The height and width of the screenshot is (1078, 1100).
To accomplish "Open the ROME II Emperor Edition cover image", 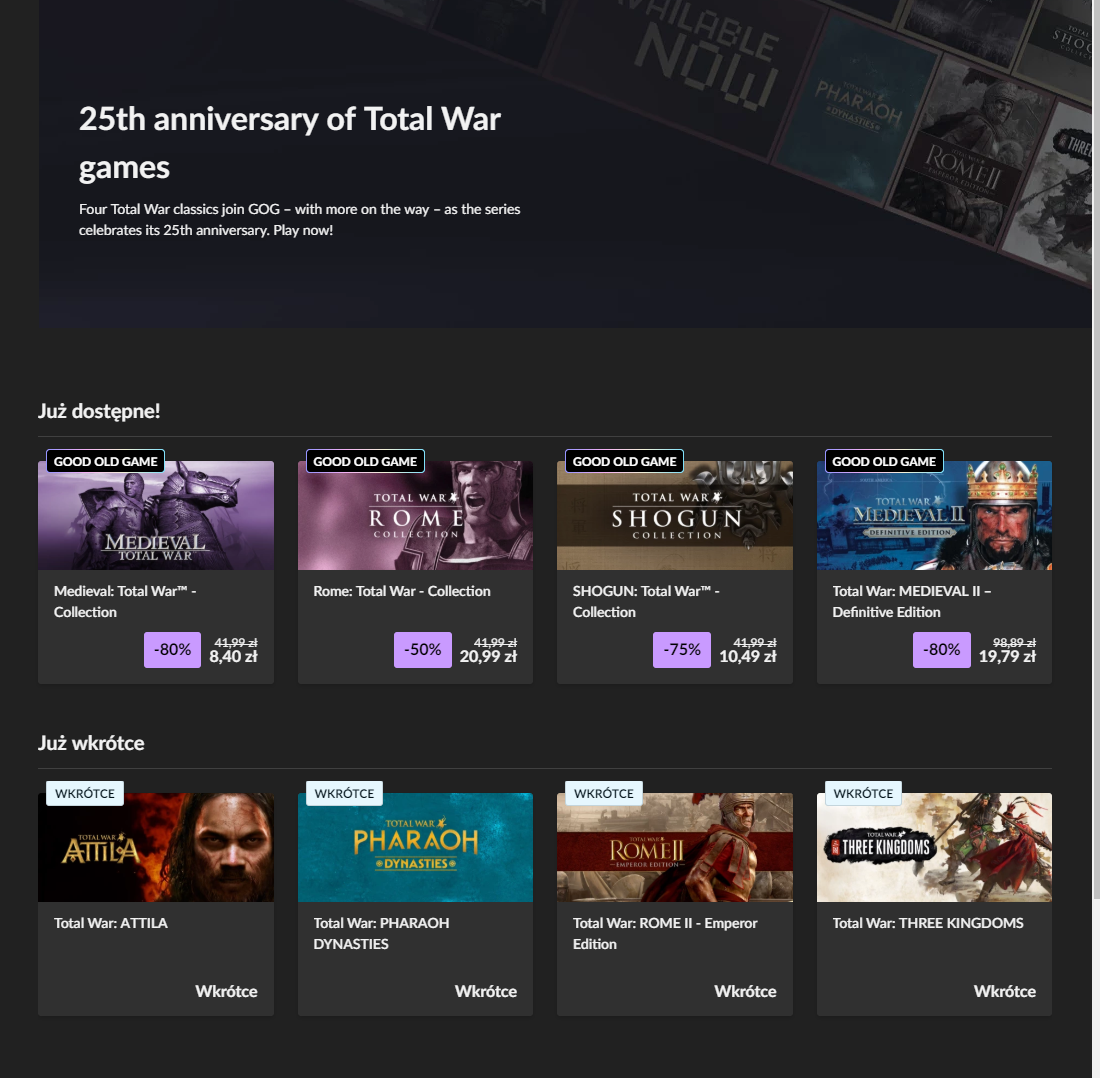I will click(x=675, y=847).
